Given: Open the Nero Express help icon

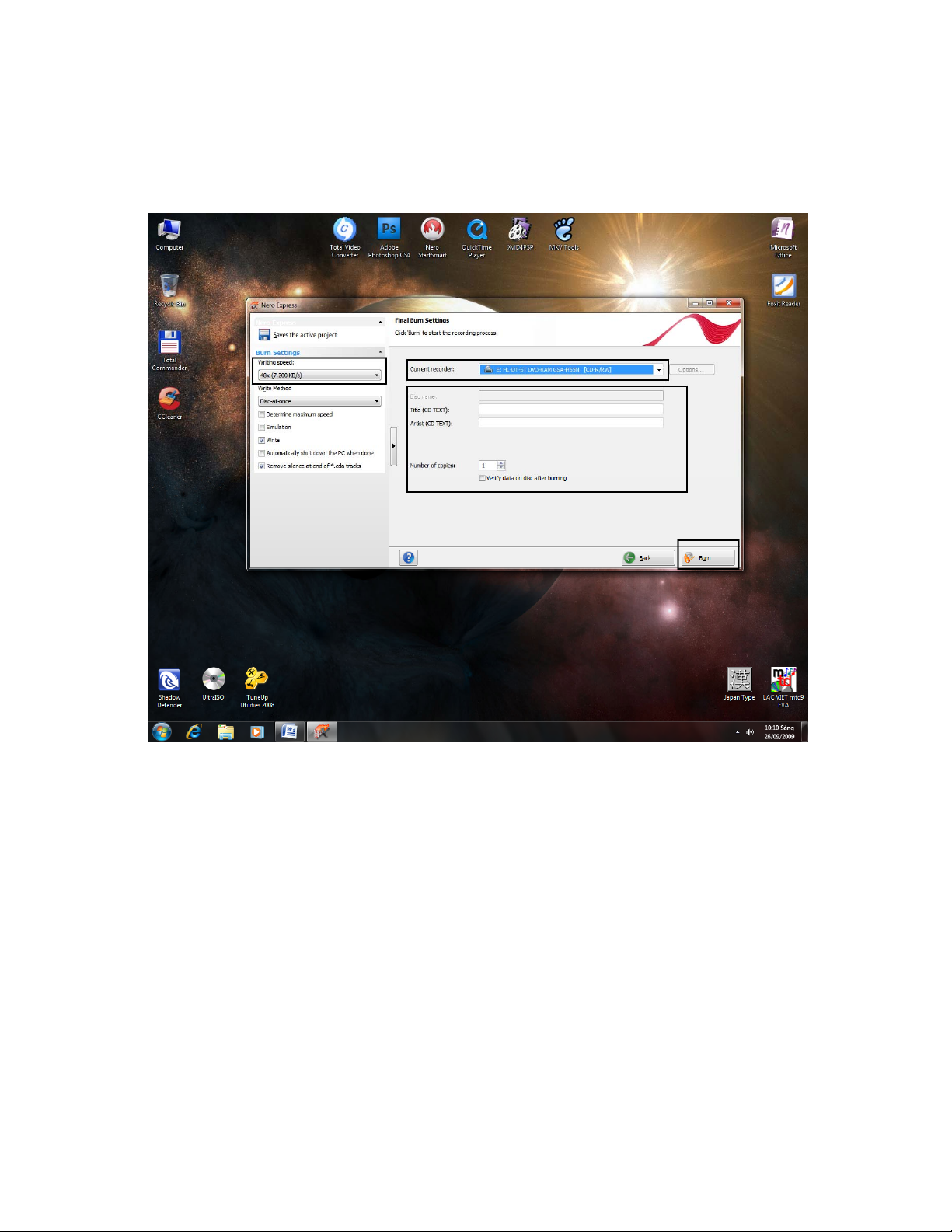Looking at the screenshot, I should coord(409,557).
